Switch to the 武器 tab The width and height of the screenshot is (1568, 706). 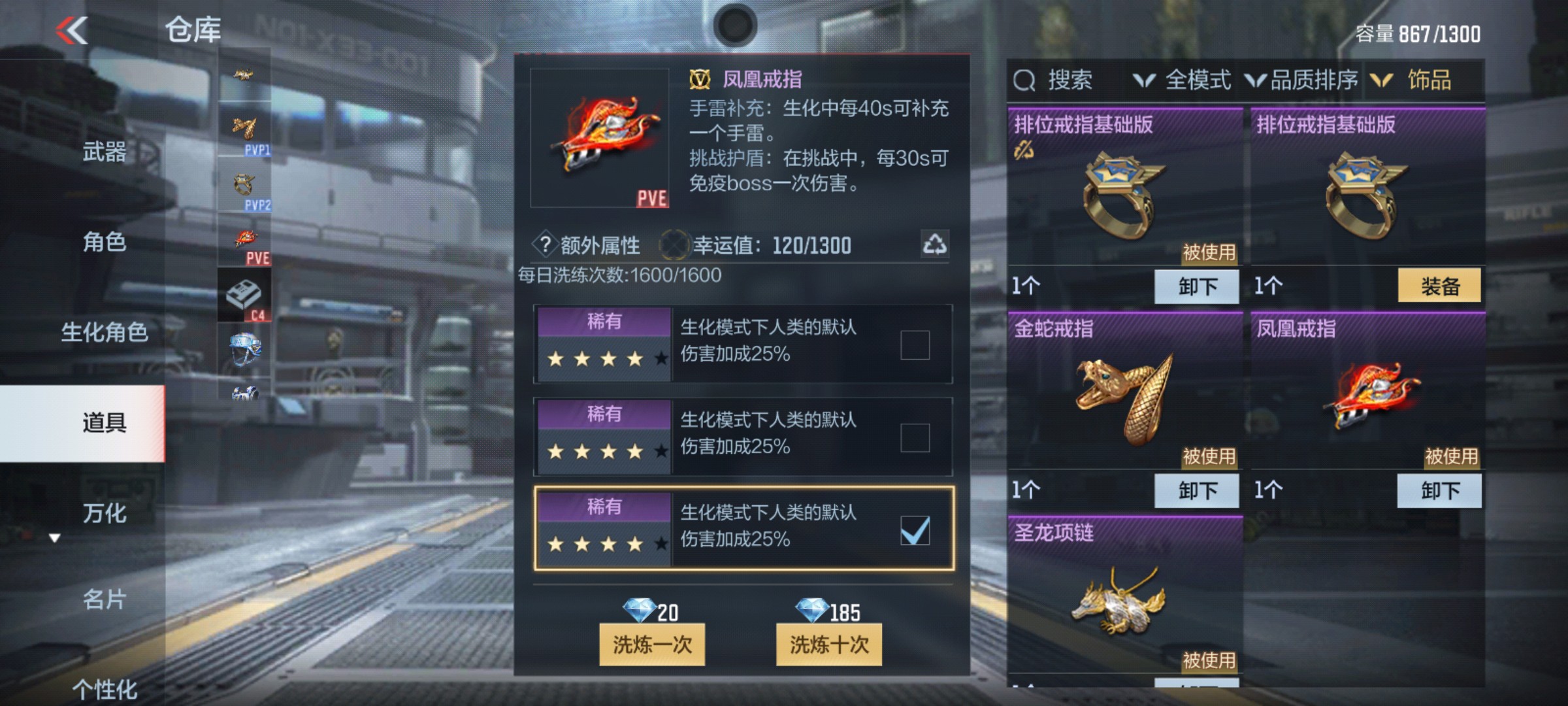point(104,151)
